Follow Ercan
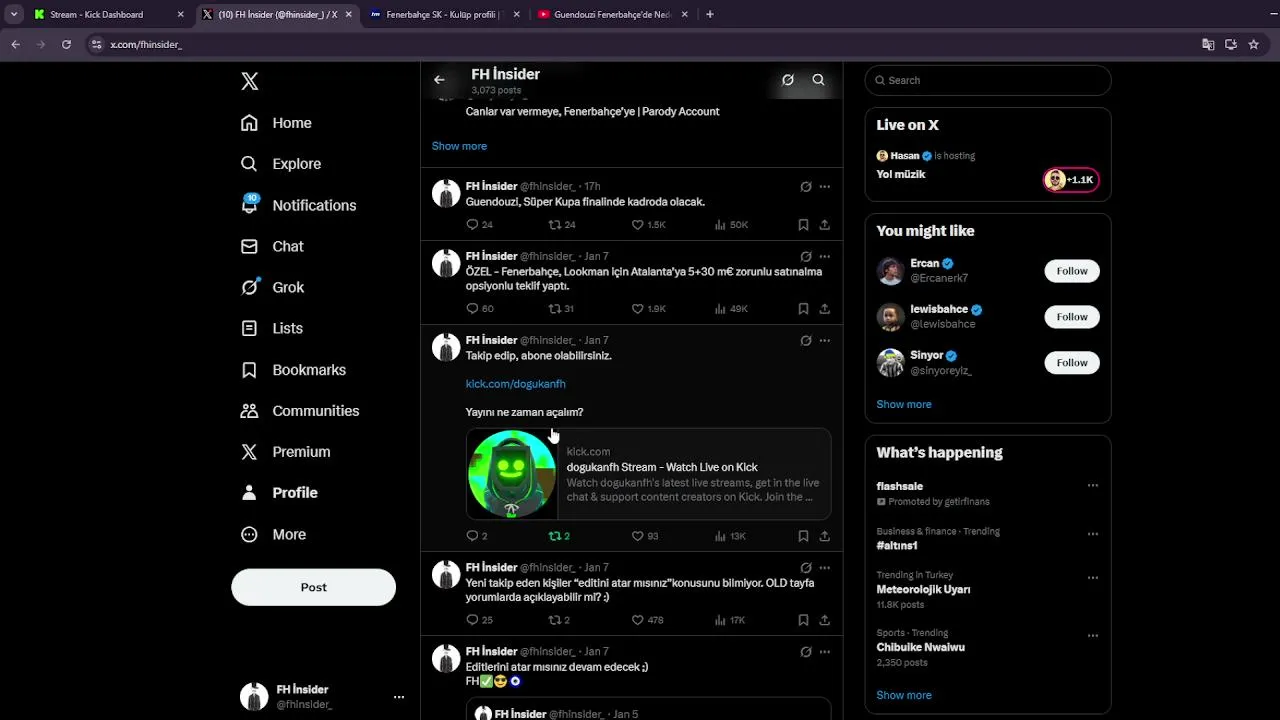The width and height of the screenshot is (1280, 720). coord(1072,271)
